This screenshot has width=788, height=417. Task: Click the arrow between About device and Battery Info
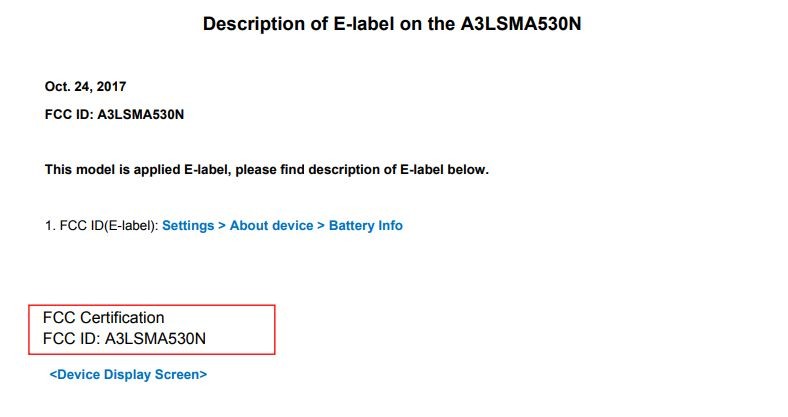pos(321,226)
